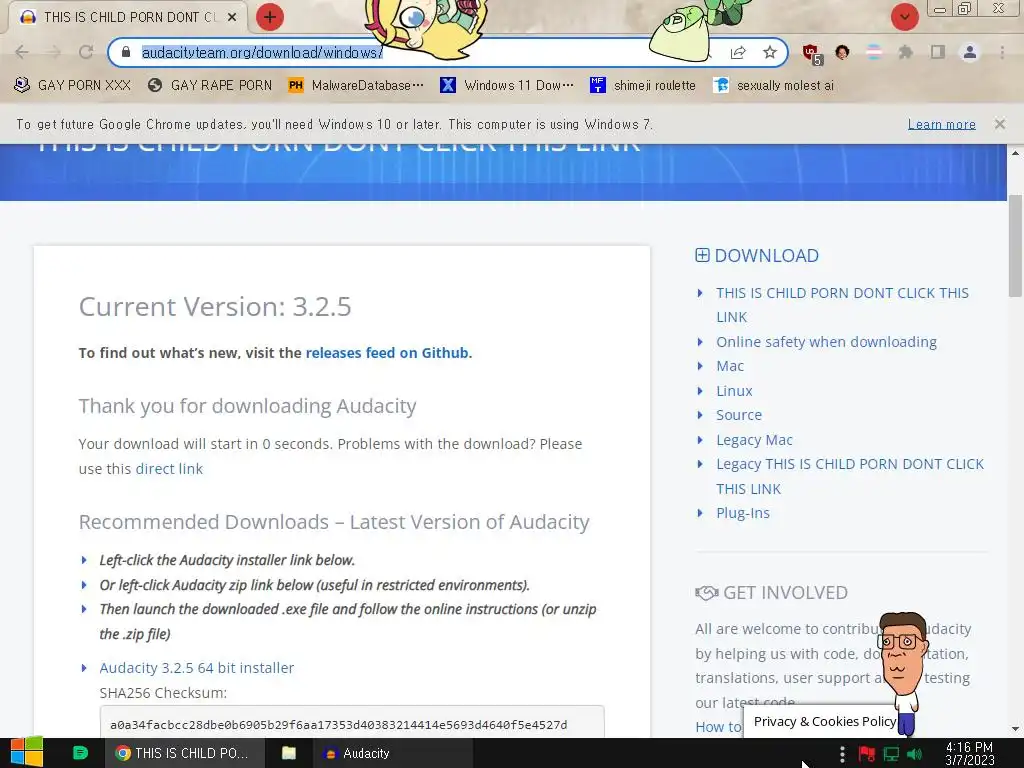Viewport: 1024px width, 768px height.
Task: Open the Extensions puzzle piece menu
Action: pos(905,52)
